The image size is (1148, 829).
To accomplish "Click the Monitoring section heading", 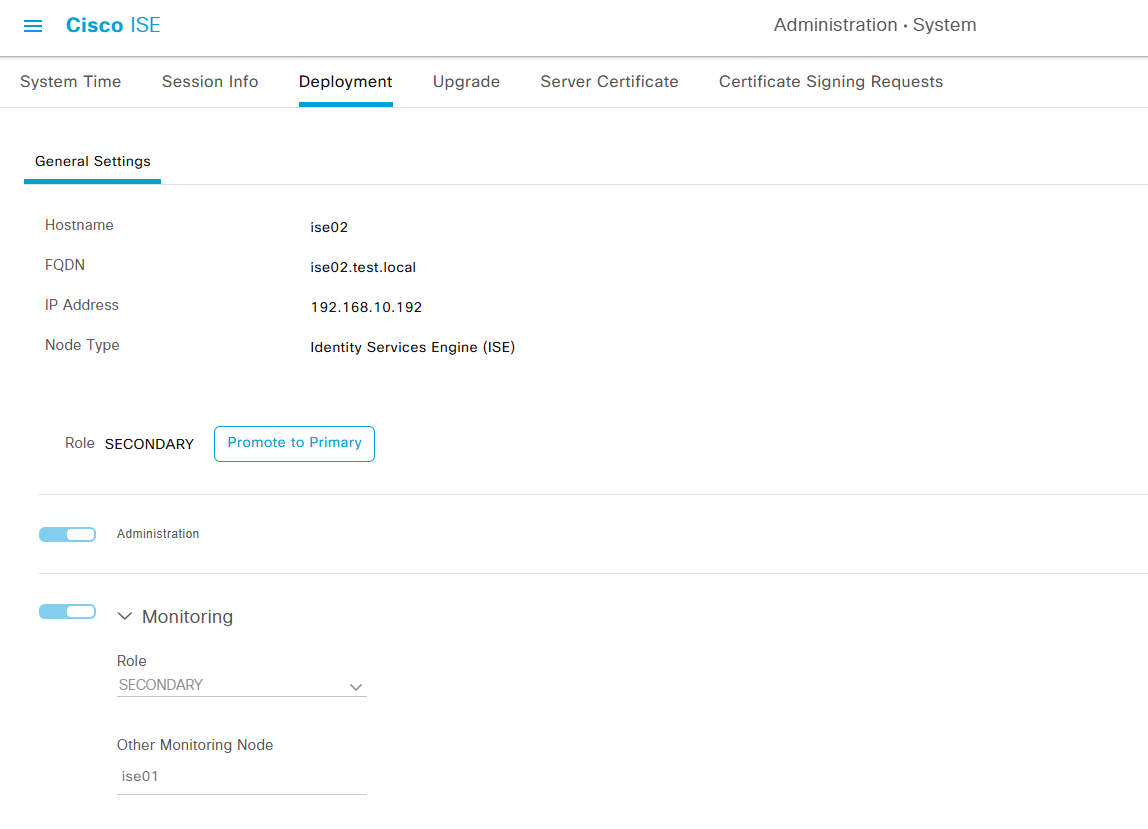I will click(x=187, y=617).
